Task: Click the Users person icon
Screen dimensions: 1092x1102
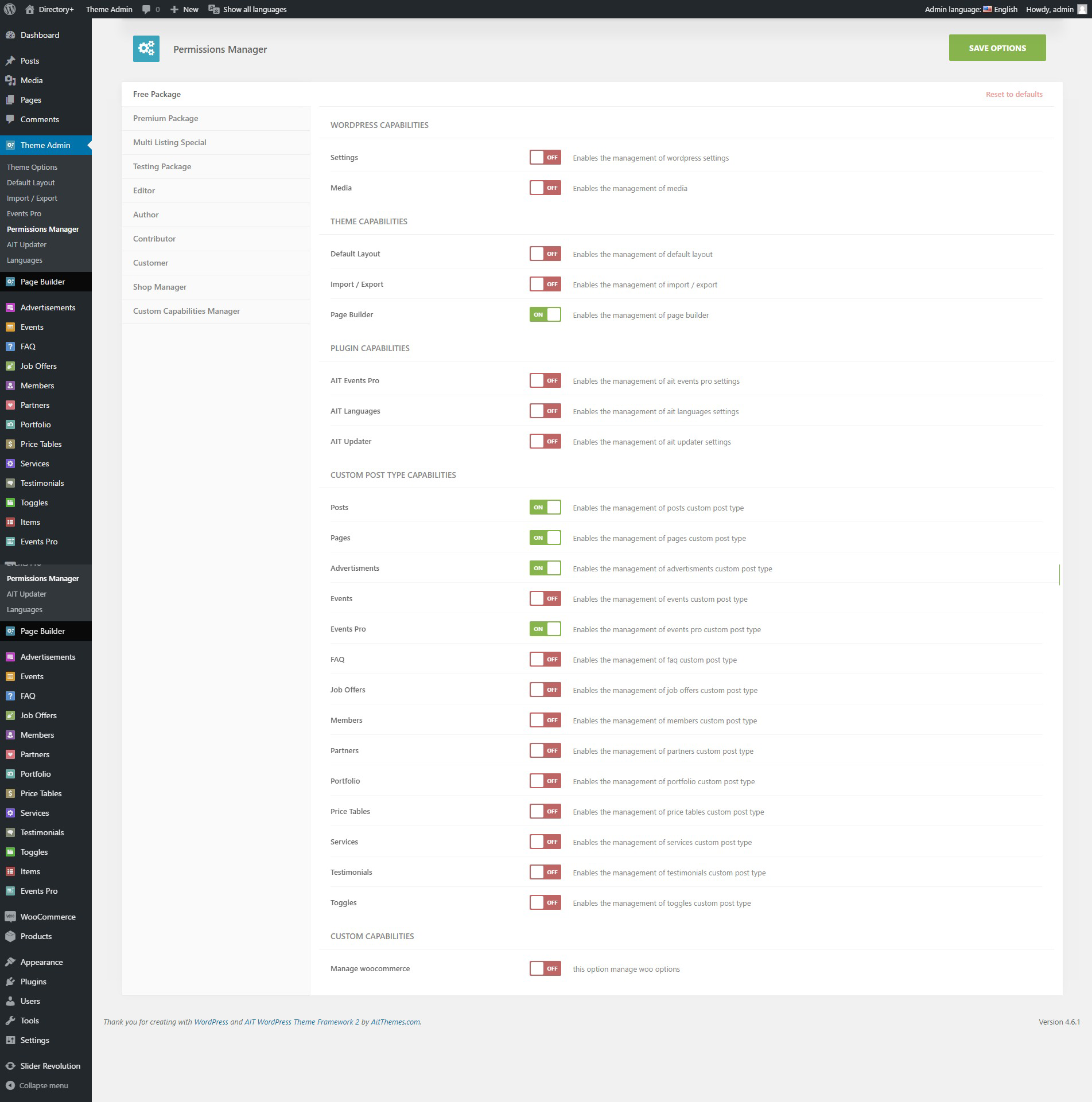Action: tap(10, 1001)
